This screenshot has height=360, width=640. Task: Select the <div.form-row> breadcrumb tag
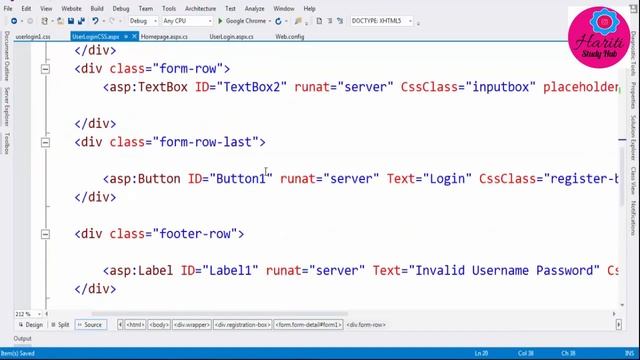pos(366,325)
